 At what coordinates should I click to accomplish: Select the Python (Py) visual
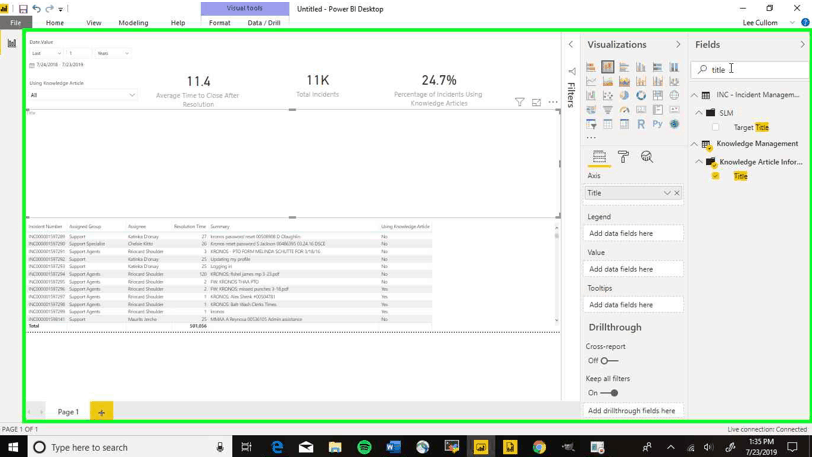click(657, 124)
